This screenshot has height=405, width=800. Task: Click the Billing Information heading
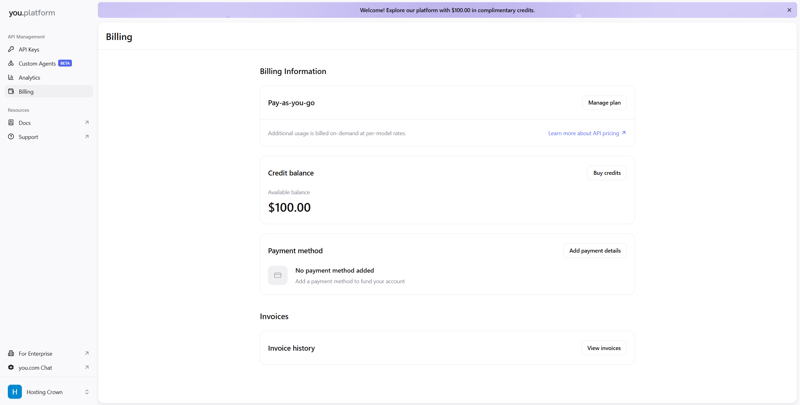click(x=293, y=71)
